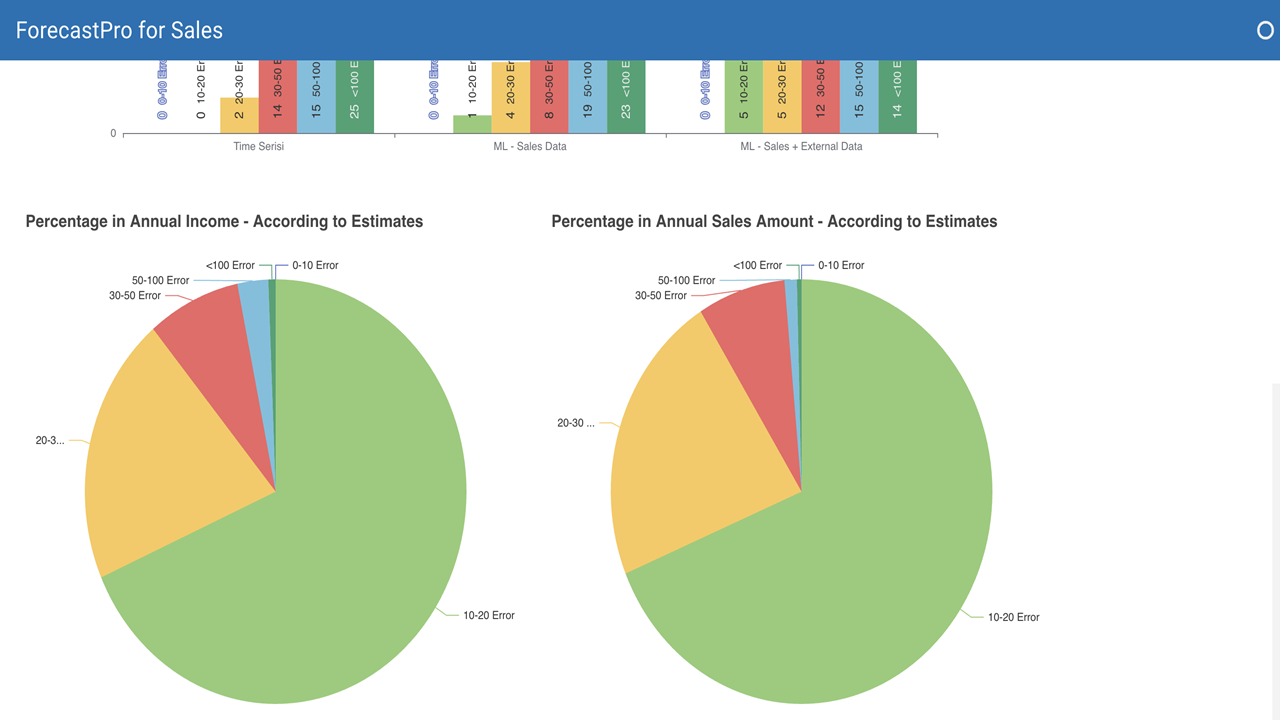
Task: Click 50-100 Error label of Annual Sales Amount pie
Action: coord(687,281)
